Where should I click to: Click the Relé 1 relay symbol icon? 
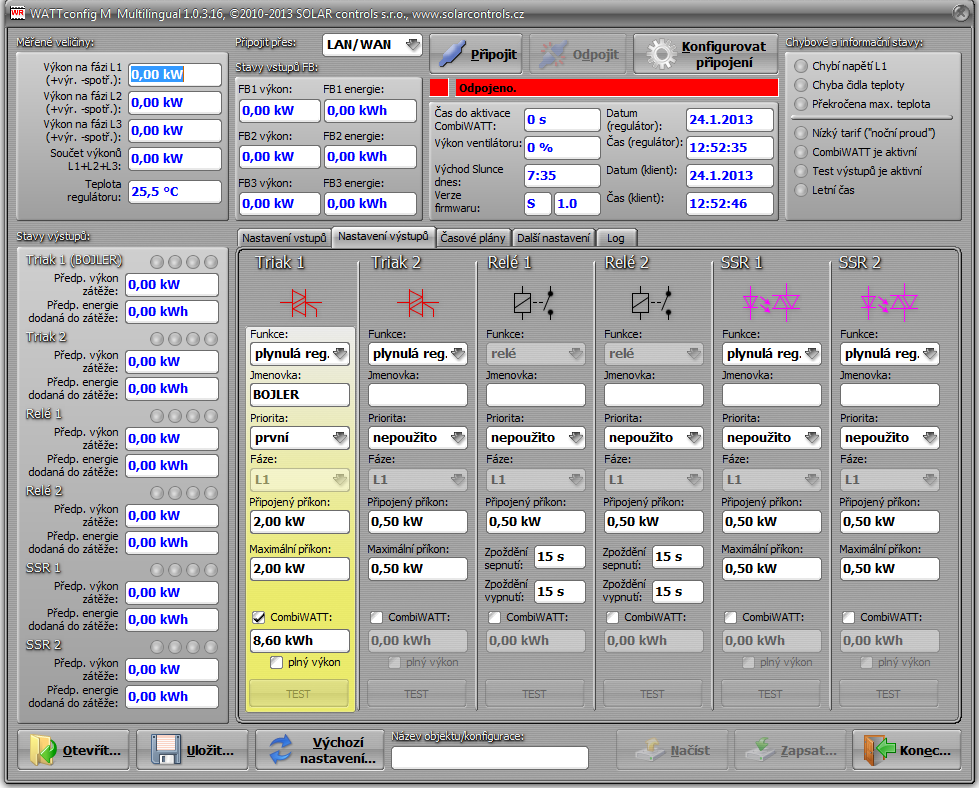click(534, 303)
